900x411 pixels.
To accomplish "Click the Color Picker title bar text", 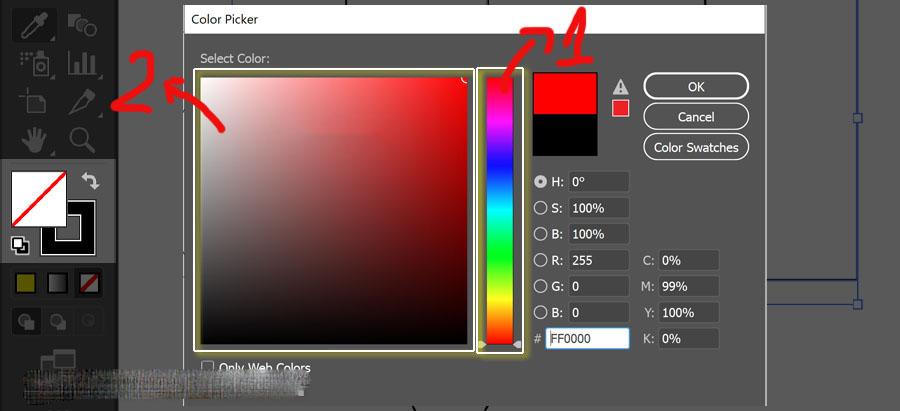I will coord(224,20).
